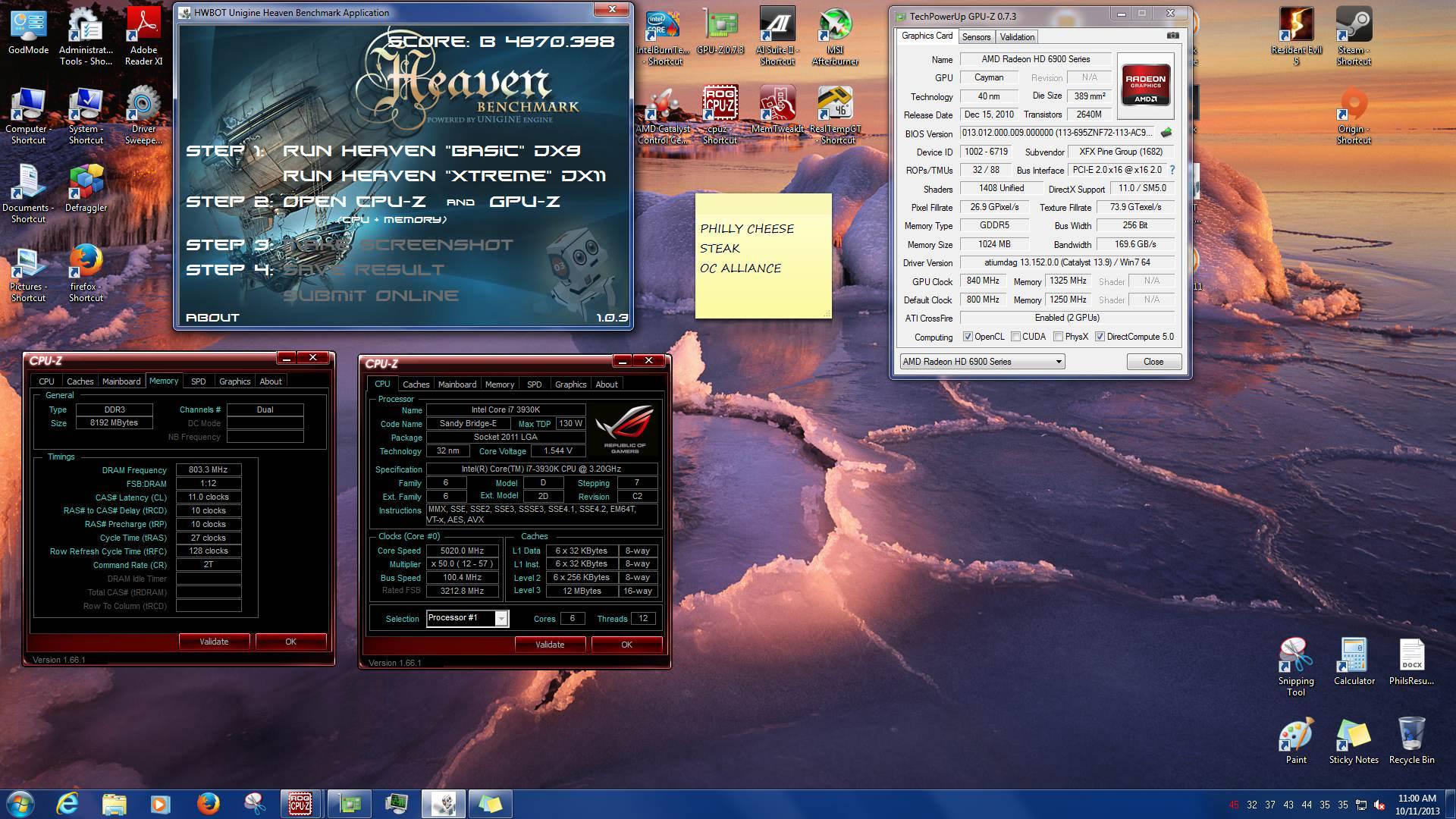Open Graphics tab in CPU-Z processor window

(570, 384)
